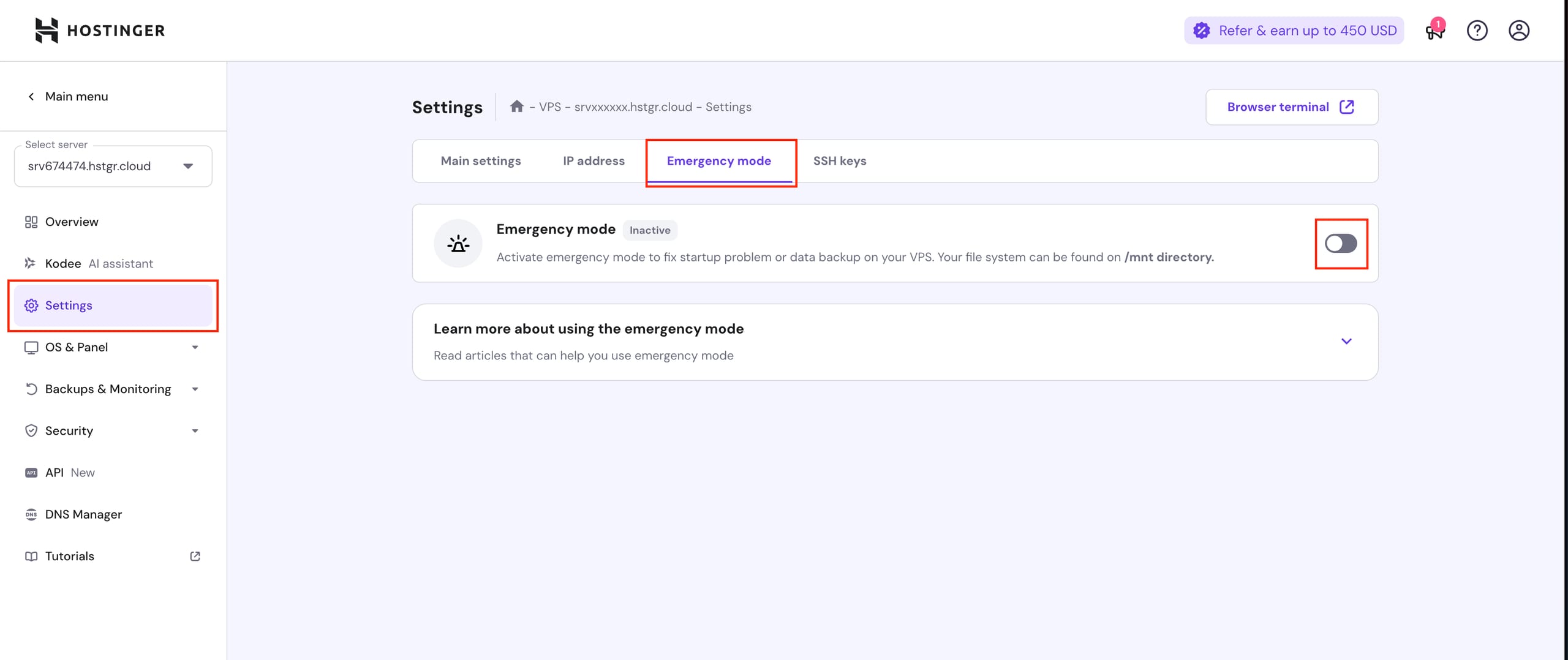The height and width of the screenshot is (660, 1568).
Task: Click the Overview grid icon
Action: point(31,222)
